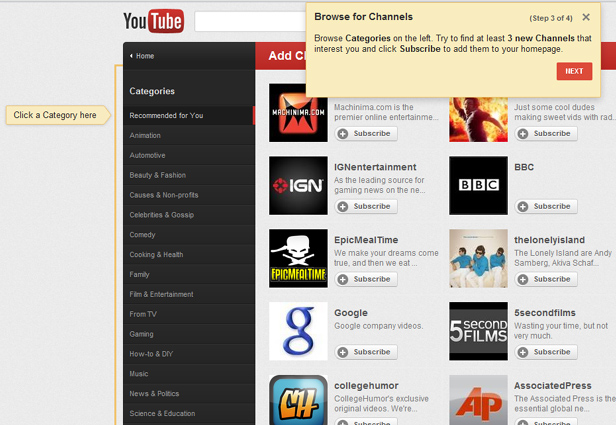Go back via the Home link
616x425 pixels.
coord(142,56)
